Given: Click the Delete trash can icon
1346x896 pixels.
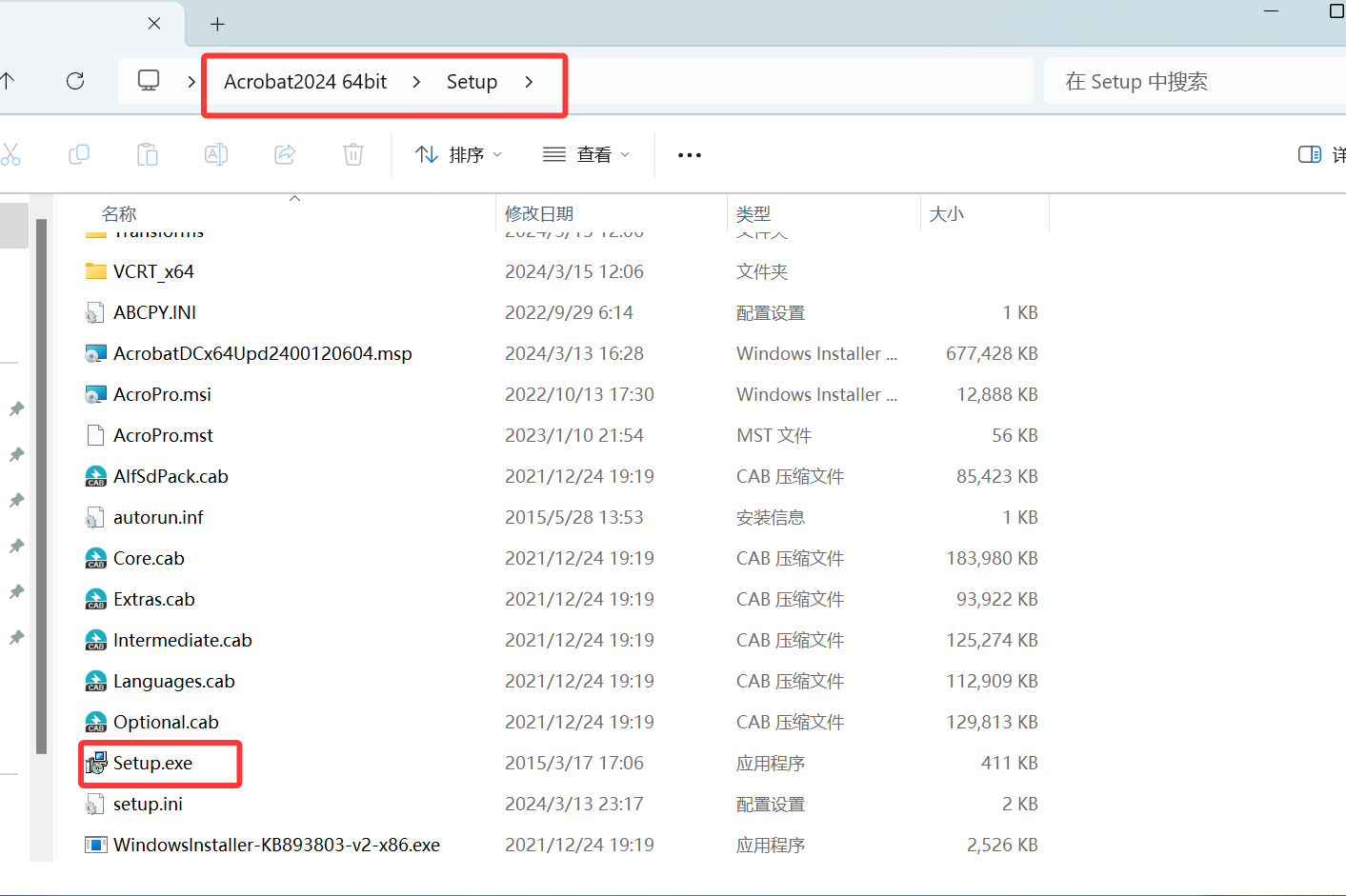Looking at the screenshot, I should click(353, 154).
